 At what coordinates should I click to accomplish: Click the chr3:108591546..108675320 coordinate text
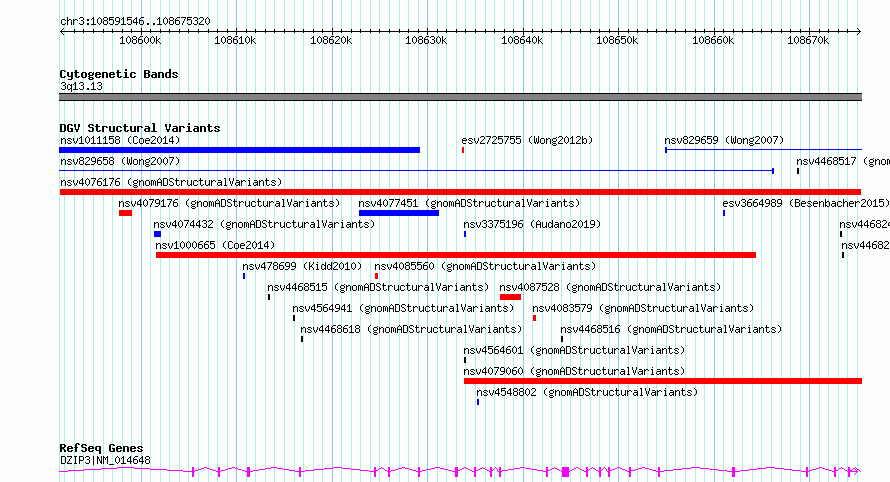coord(135,21)
